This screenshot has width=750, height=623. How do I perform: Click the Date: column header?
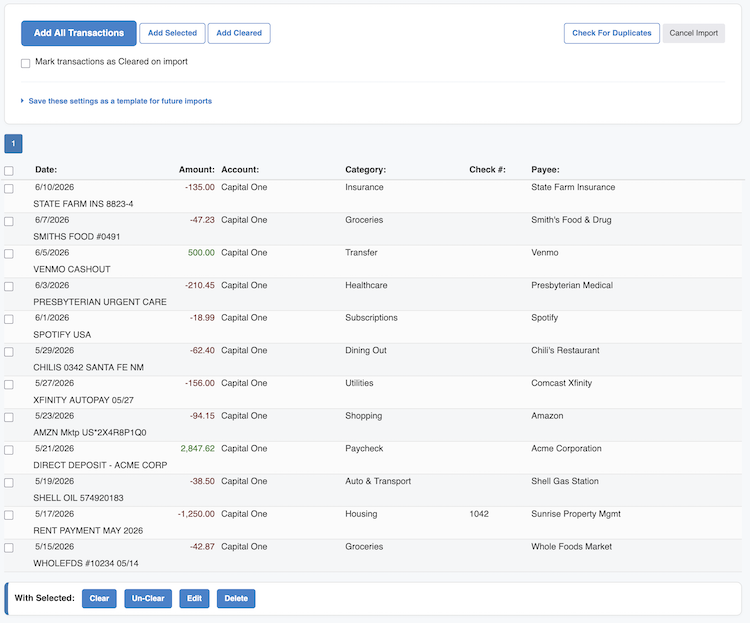46,169
